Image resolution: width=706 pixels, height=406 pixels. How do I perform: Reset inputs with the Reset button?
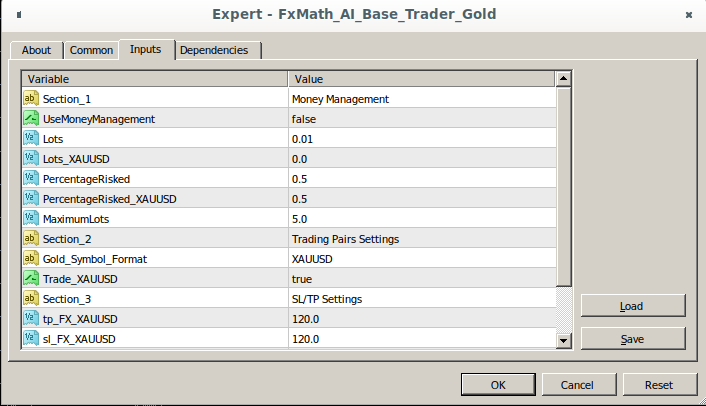point(659,385)
